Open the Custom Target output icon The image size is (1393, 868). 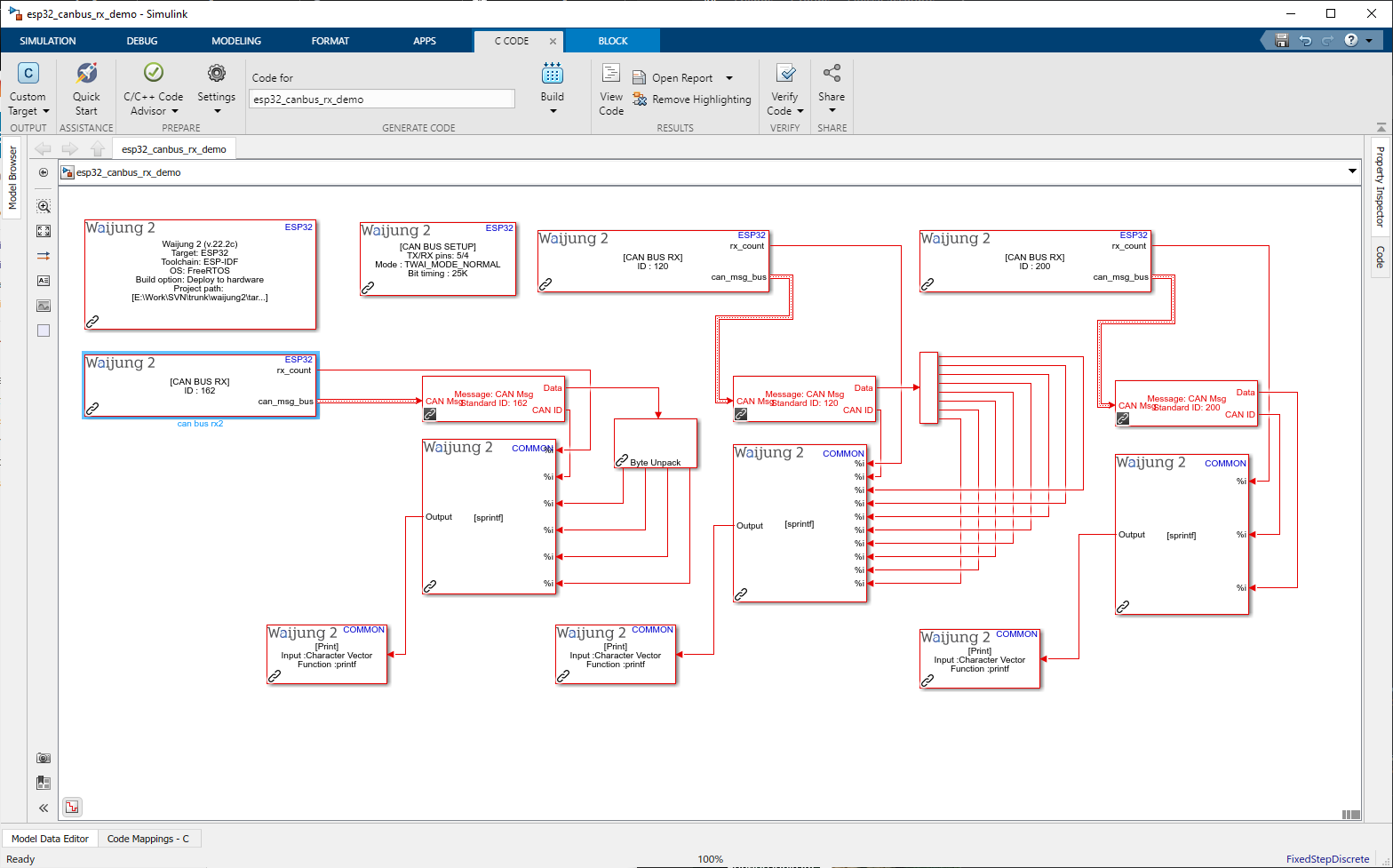point(28,74)
